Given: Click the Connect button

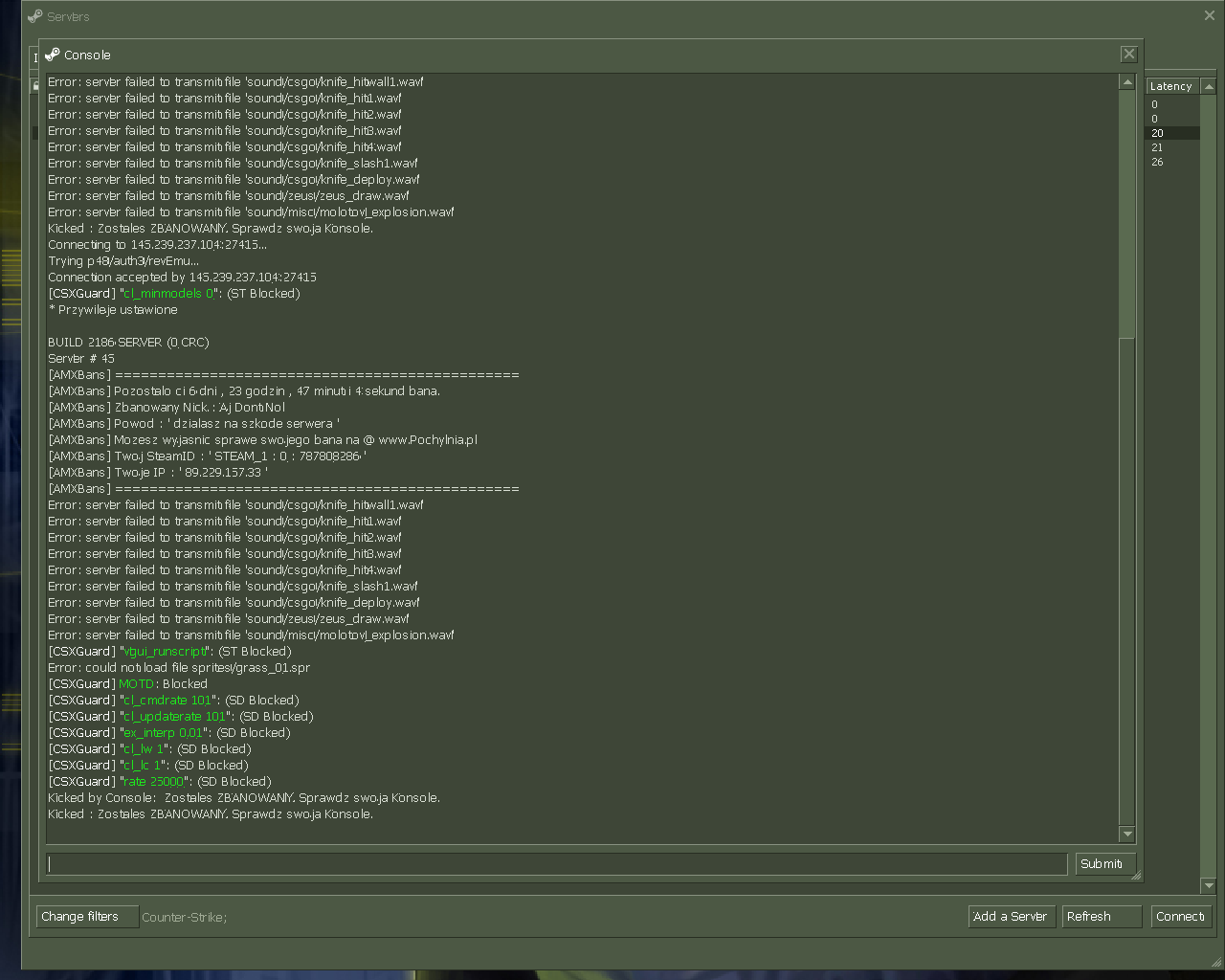Looking at the screenshot, I should coord(1181,917).
